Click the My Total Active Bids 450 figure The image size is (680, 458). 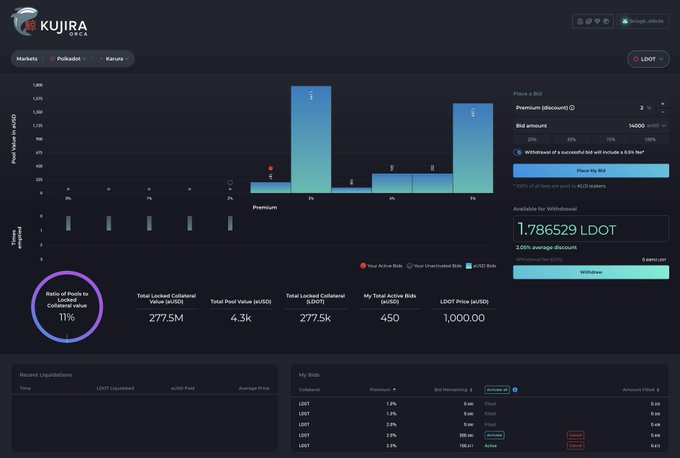point(390,318)
